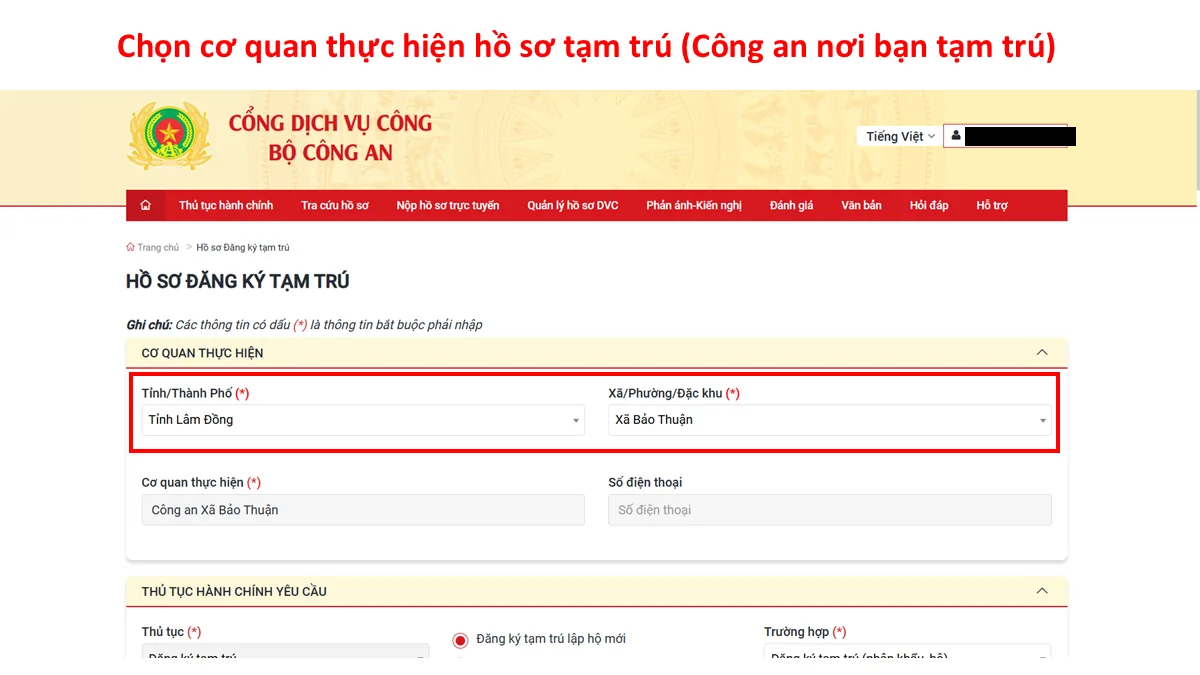Open the Nộp hồ sơ trực tuyến menu
Screen dimensions: 1200x675
[448, 205]
